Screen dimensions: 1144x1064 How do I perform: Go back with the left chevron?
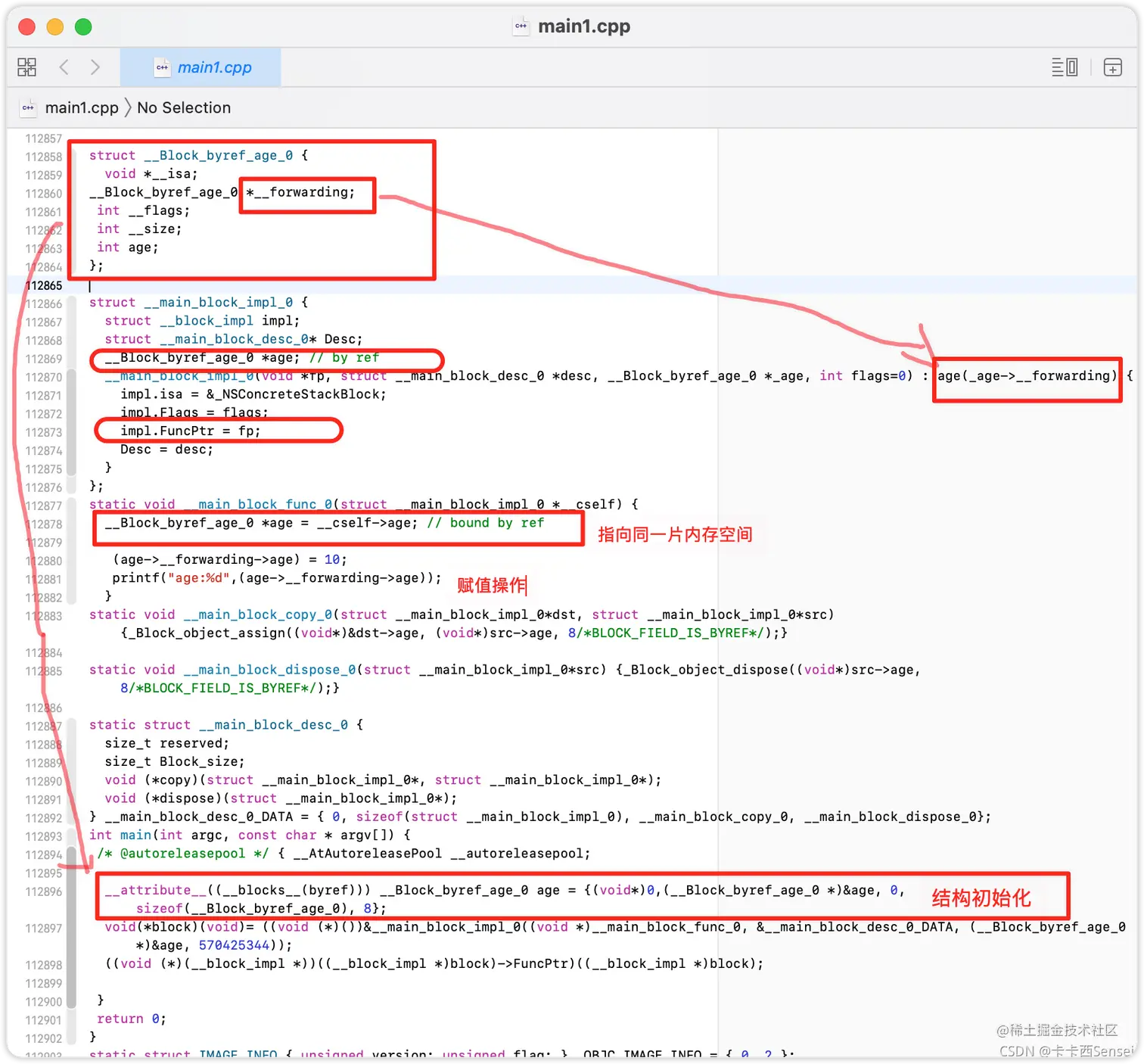[64, 67]
